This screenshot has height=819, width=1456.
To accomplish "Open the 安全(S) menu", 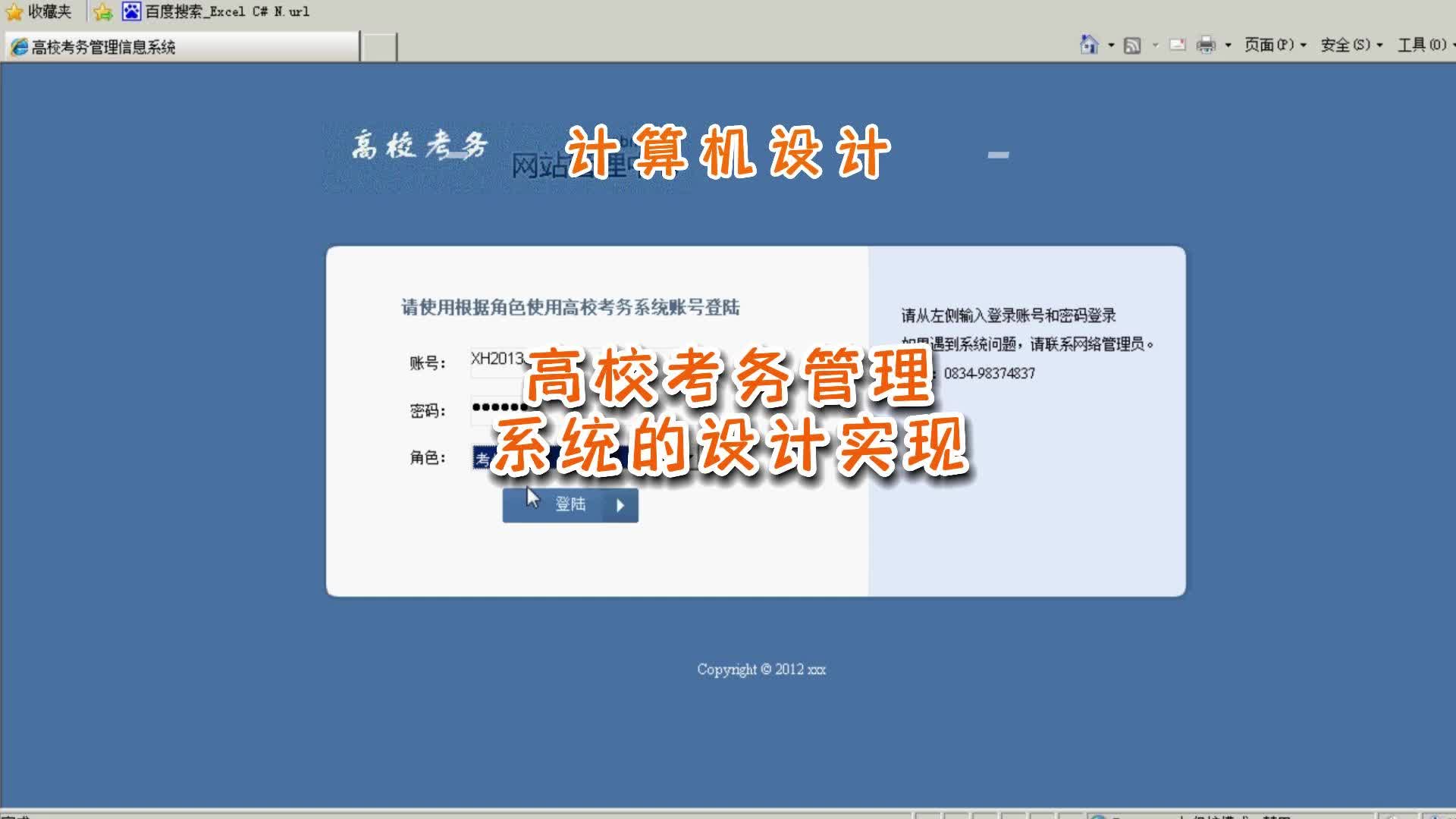I will click(1351, 45).
